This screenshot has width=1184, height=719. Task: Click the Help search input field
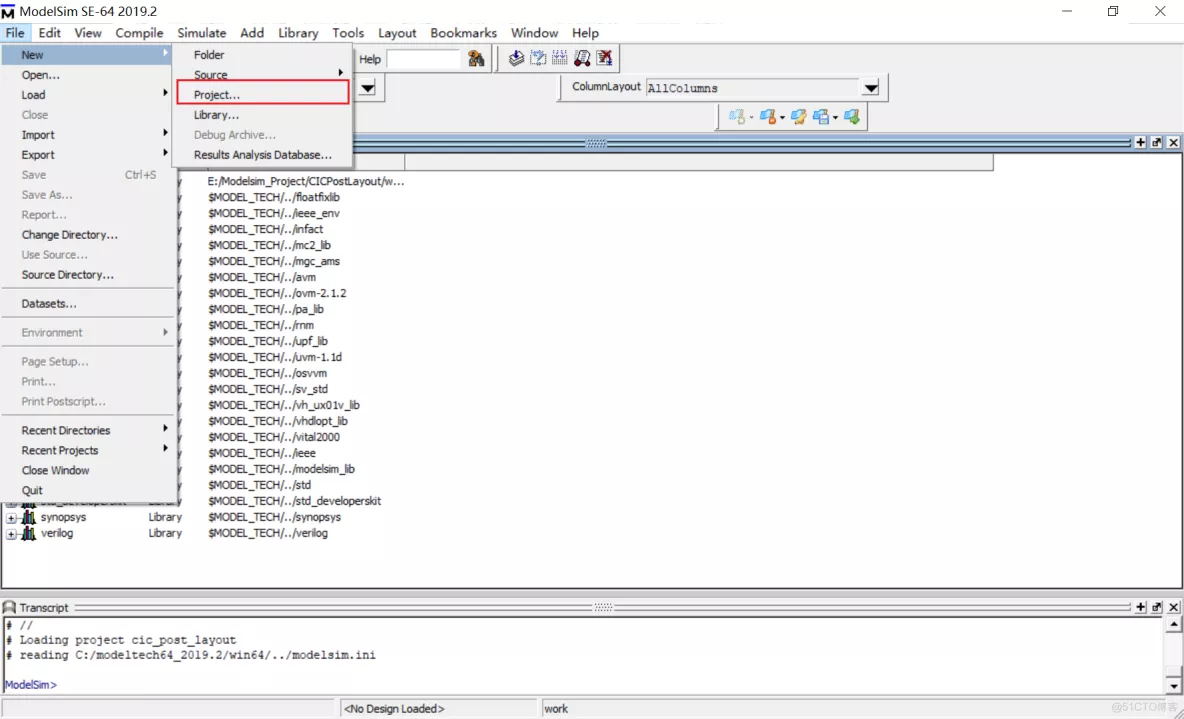coord(423,59)
